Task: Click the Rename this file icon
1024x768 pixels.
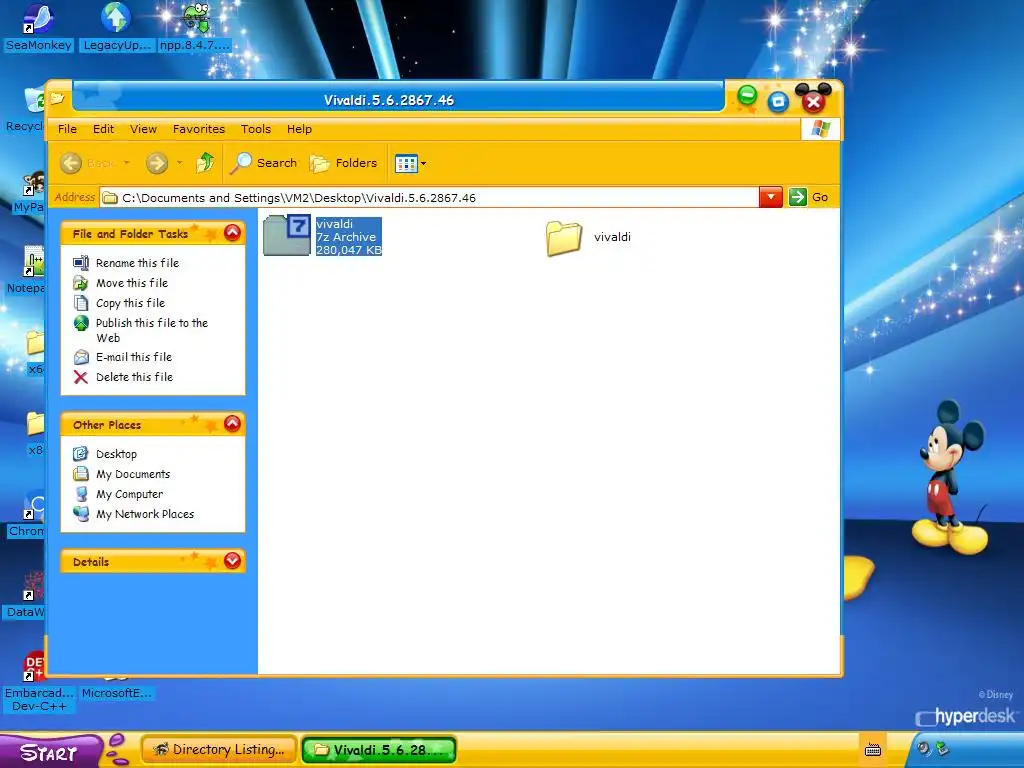Action: (81, 263)
